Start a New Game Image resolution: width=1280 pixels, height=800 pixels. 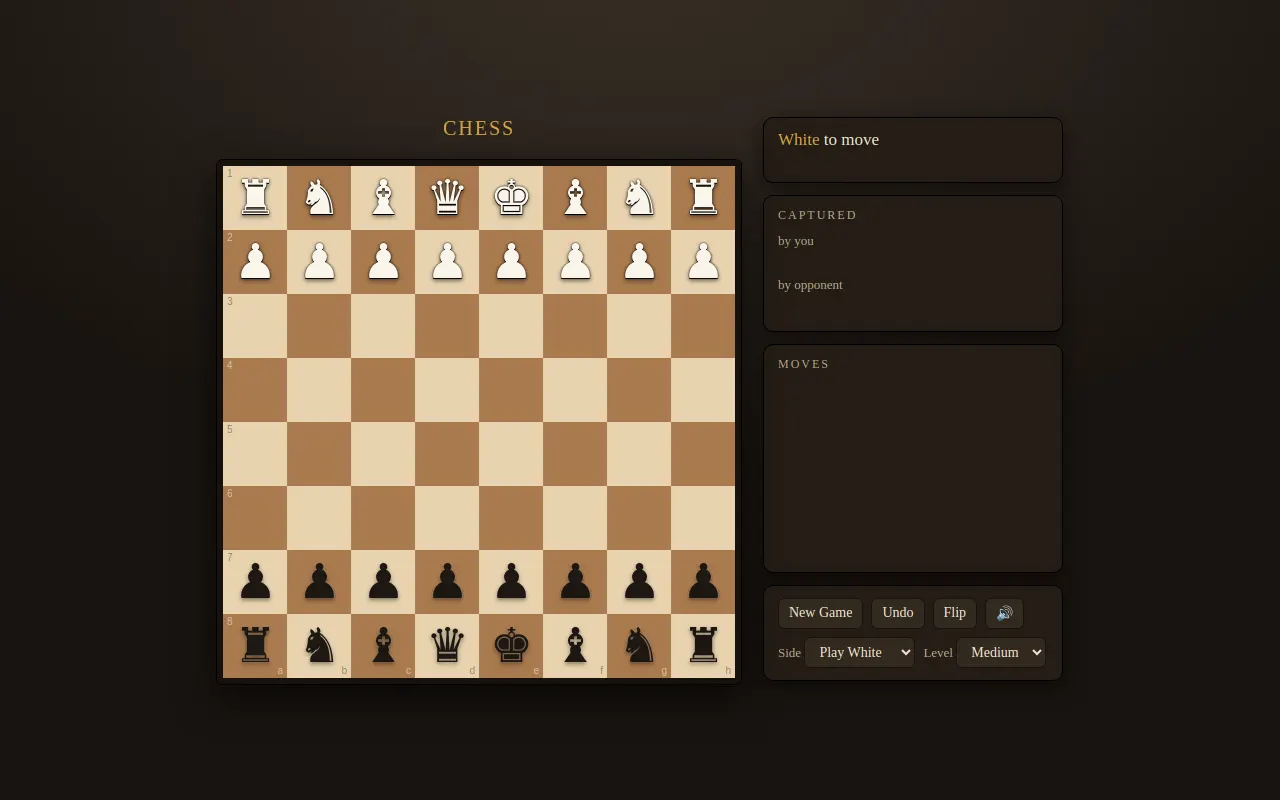tap(820, 613)
